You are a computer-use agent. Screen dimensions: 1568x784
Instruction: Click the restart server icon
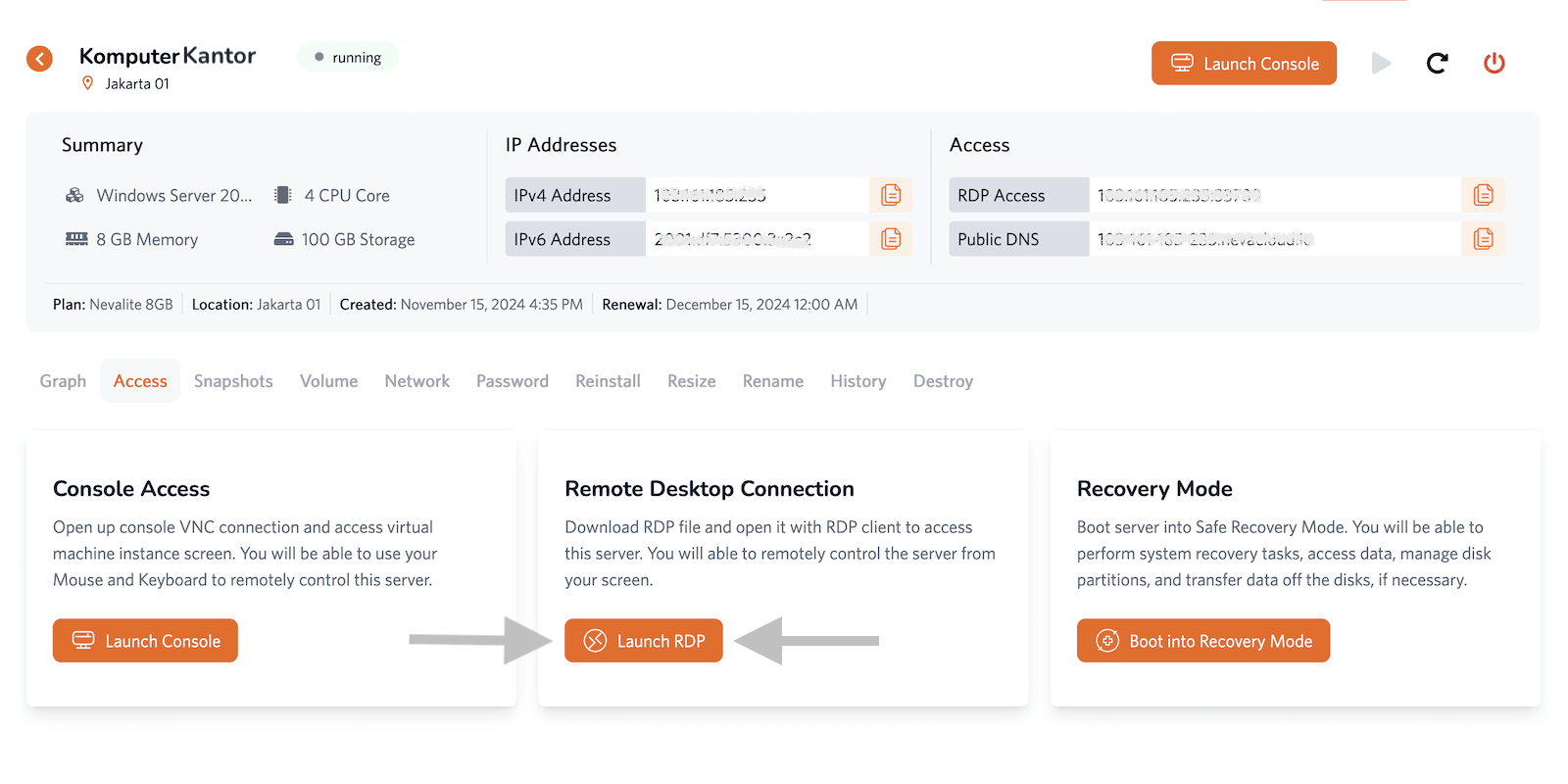tap(1437, 64)
